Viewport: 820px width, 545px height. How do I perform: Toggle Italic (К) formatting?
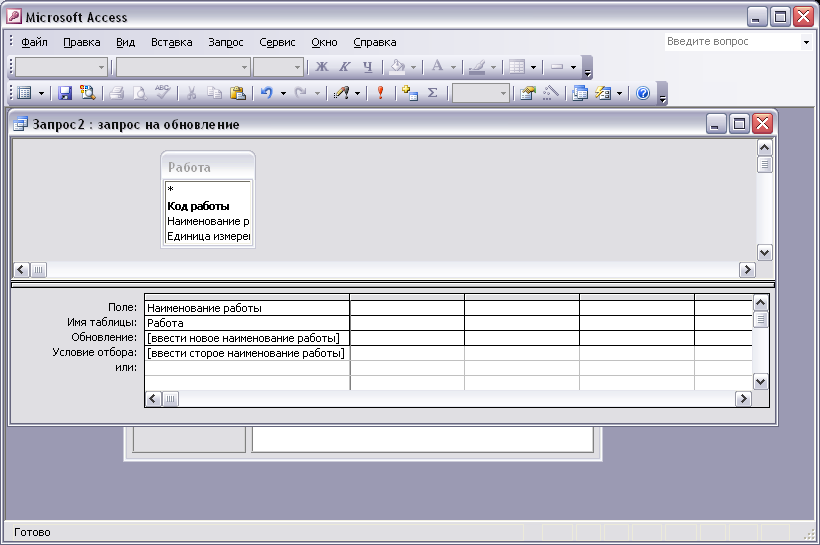pyautogui.click(x=345, y=67)
